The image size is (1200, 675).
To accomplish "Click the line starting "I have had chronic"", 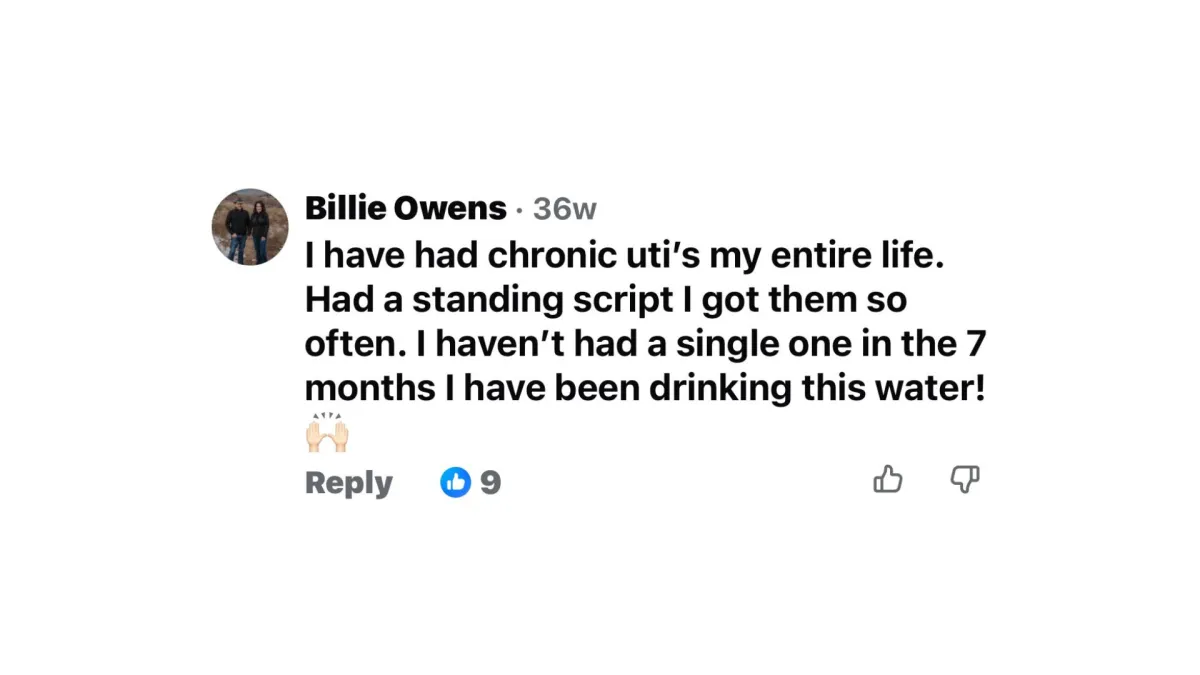I will pos(624,254).
